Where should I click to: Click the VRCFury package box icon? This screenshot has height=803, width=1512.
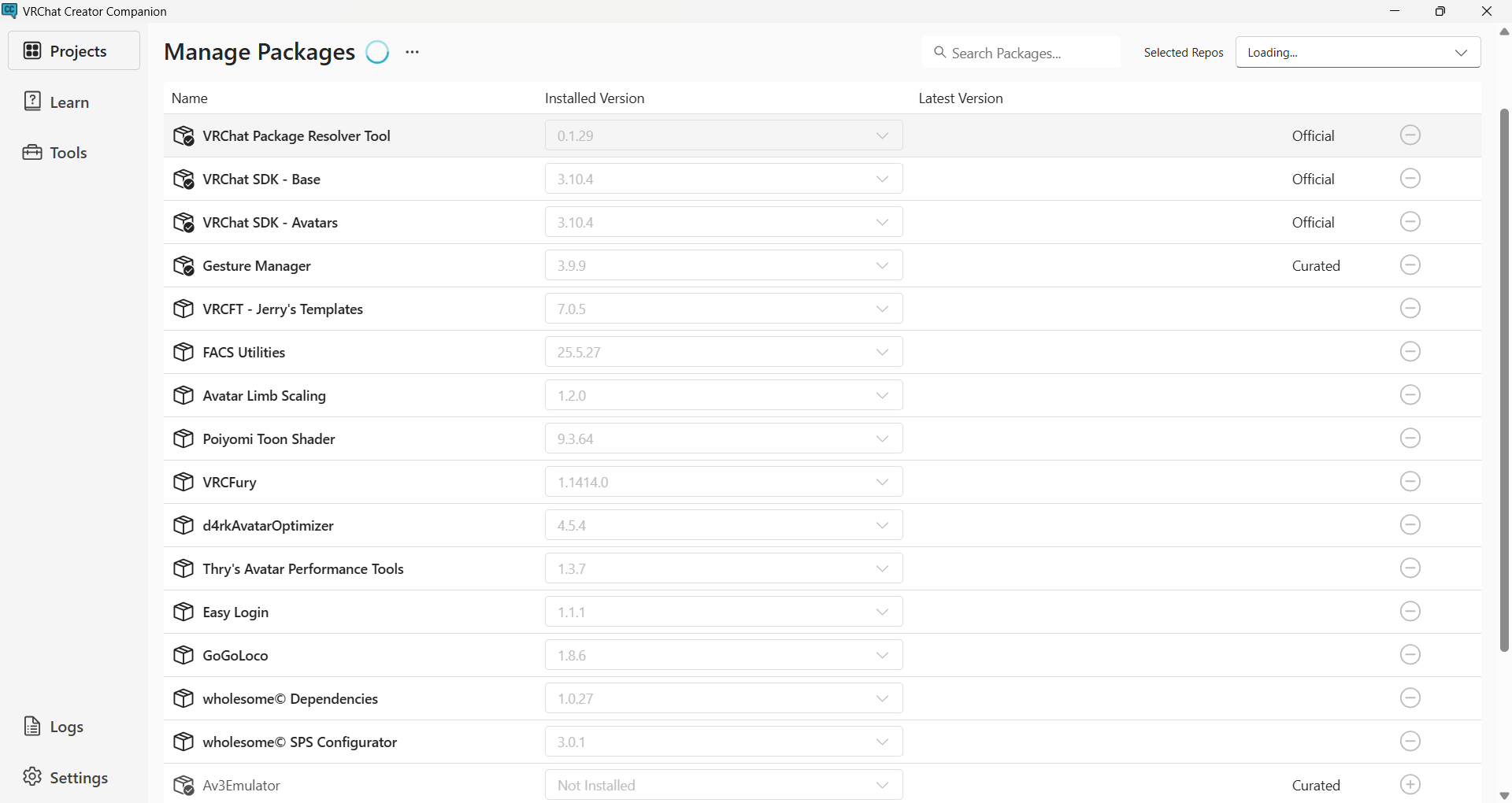coord(183,482)
